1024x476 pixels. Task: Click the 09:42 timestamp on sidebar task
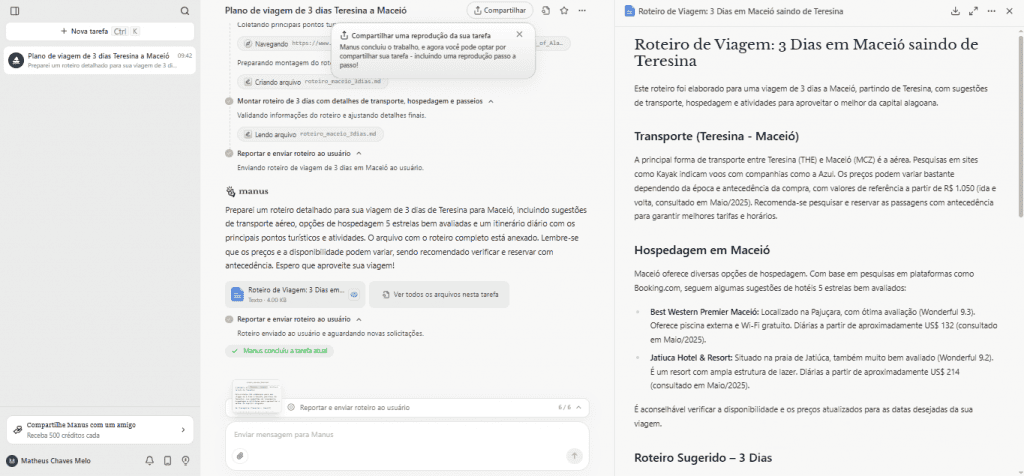[185, 56]
